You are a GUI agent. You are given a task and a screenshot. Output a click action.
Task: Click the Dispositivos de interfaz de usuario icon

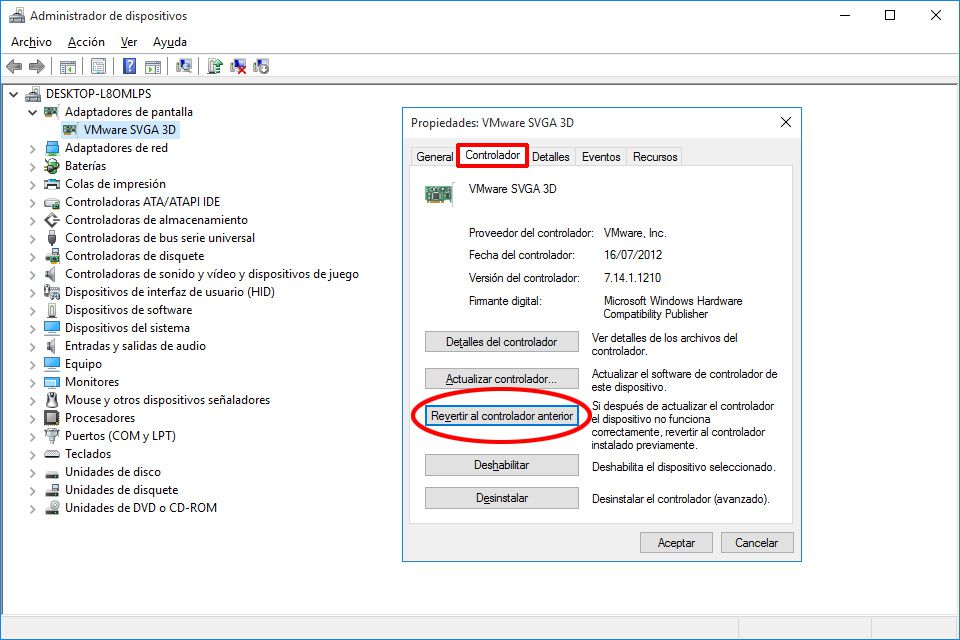click(x=51, y=292)
